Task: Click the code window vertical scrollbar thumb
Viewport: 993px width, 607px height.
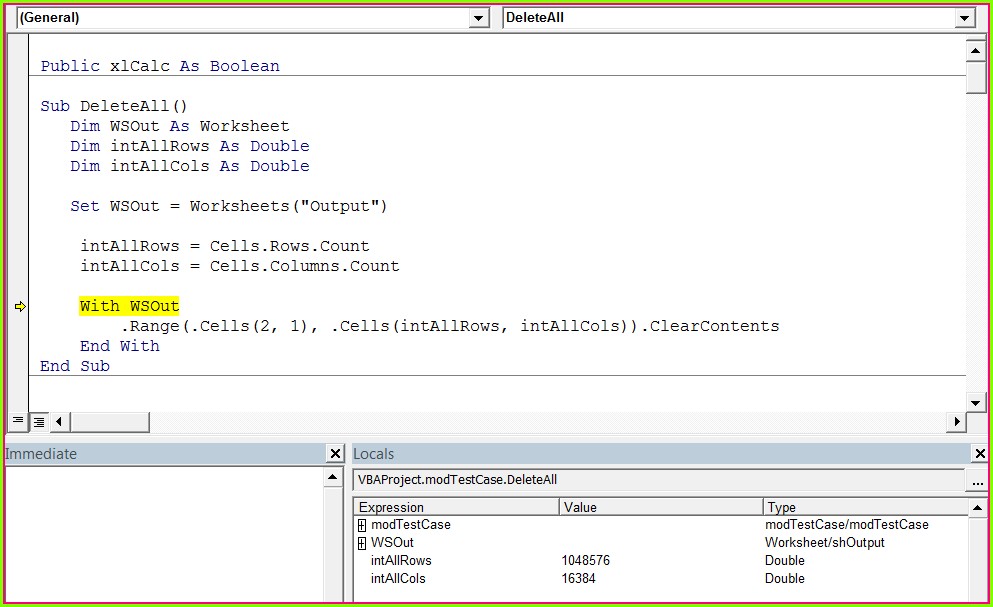Action: pyautogui.click(x=975, y=77)
